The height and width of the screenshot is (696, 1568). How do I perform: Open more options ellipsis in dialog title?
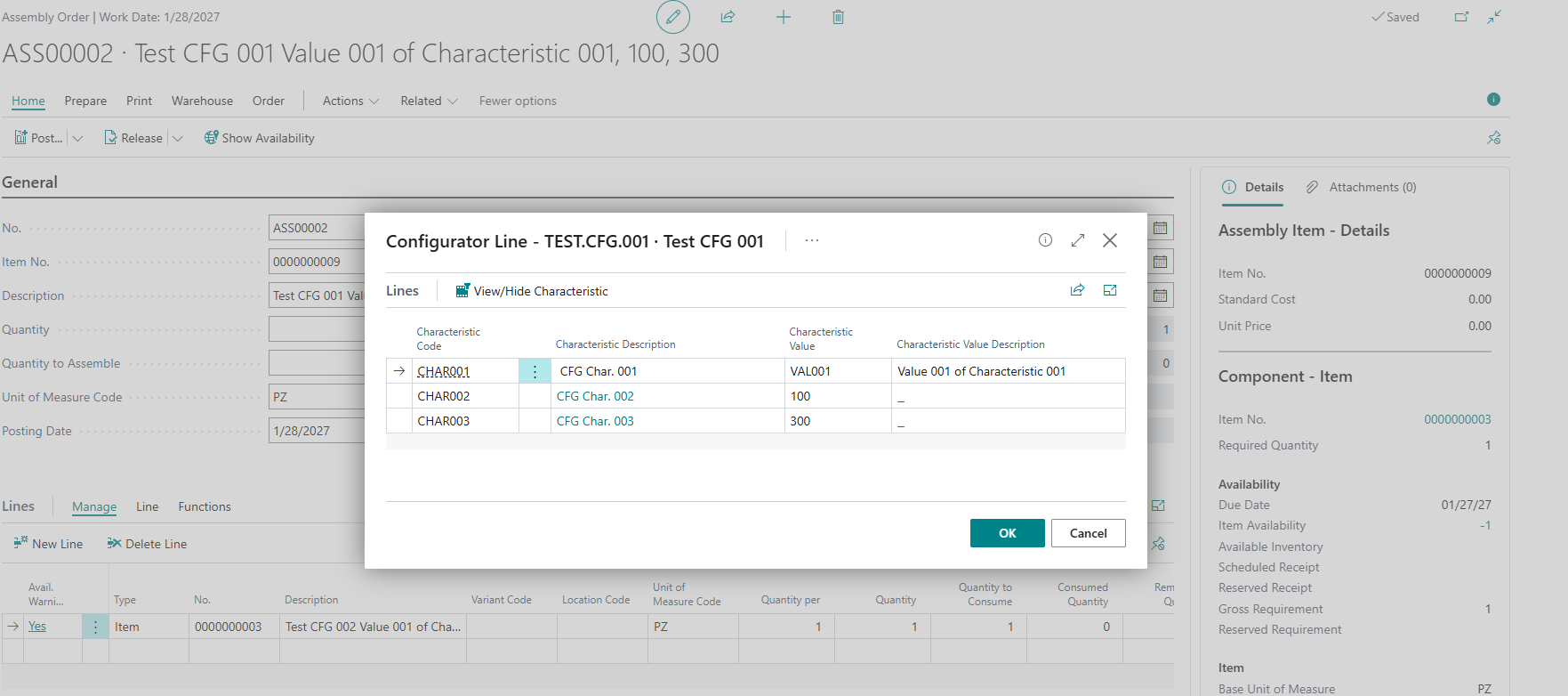pos(812,240)
